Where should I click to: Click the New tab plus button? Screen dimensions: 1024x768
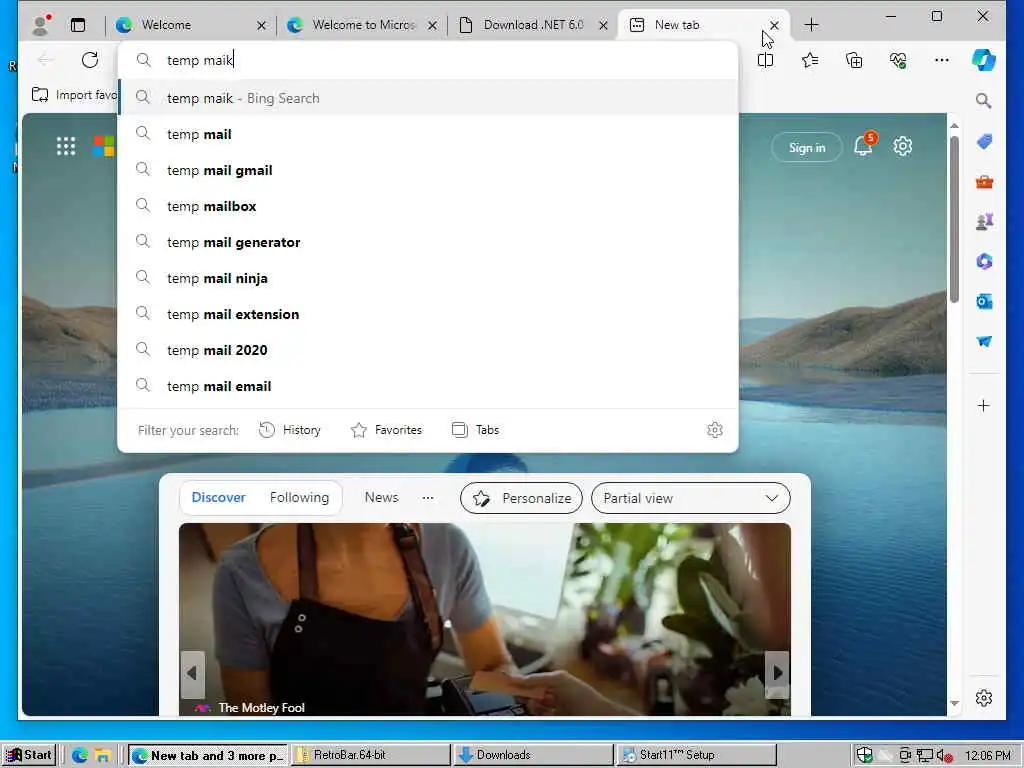pos(811,25)
